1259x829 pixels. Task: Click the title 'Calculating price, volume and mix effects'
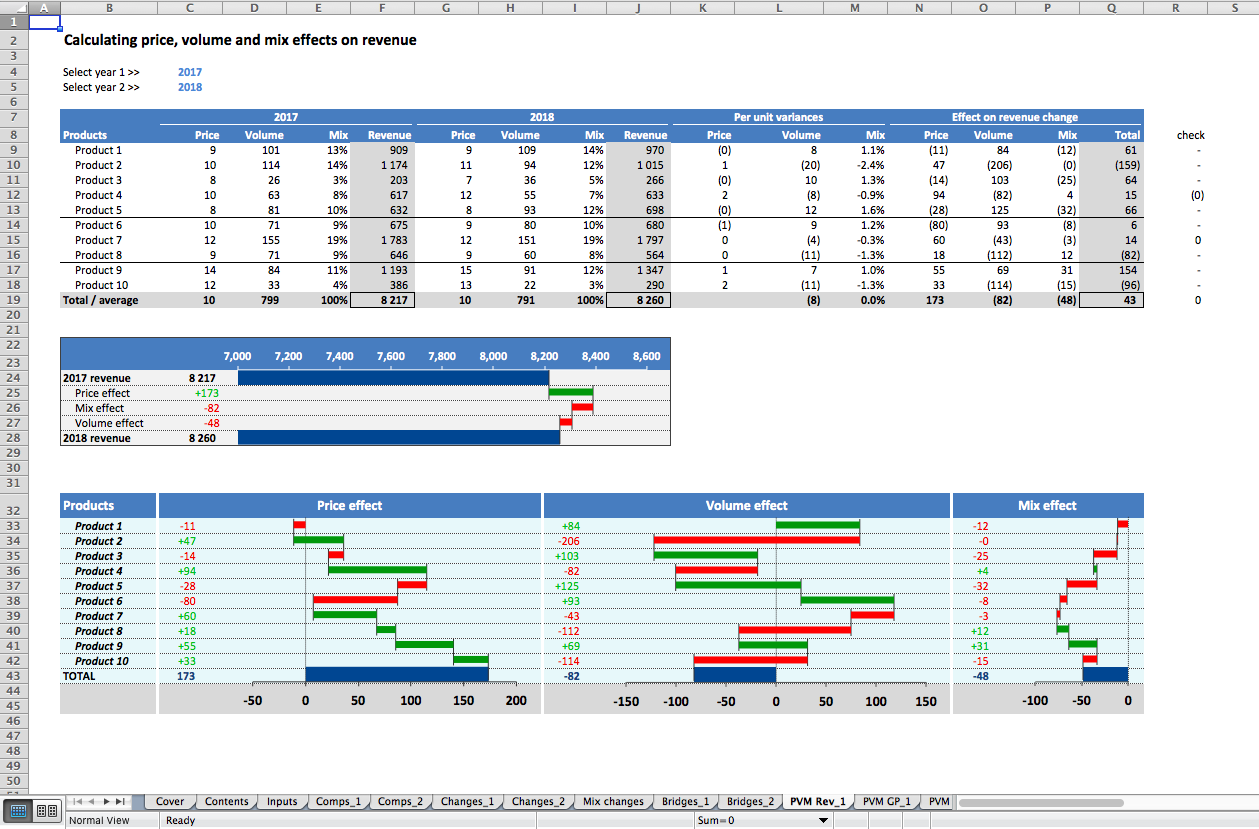[240, 41]
